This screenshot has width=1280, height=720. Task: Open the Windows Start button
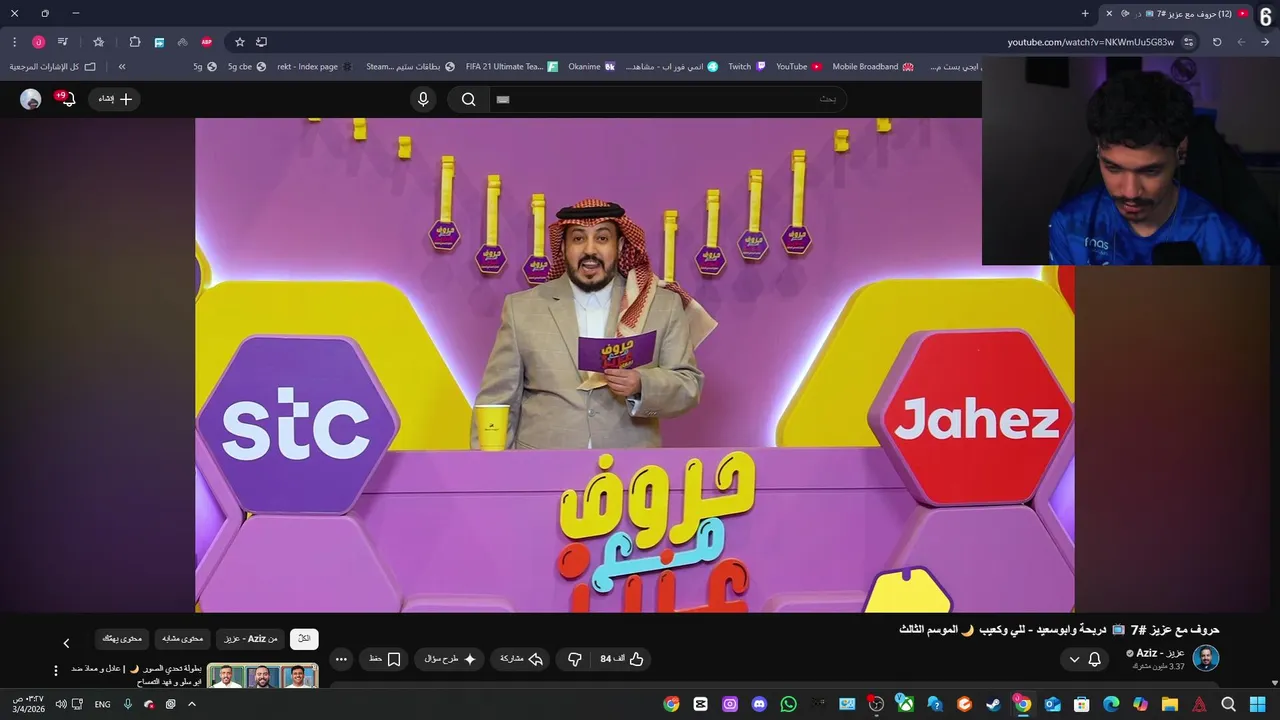click(1257, 704)
